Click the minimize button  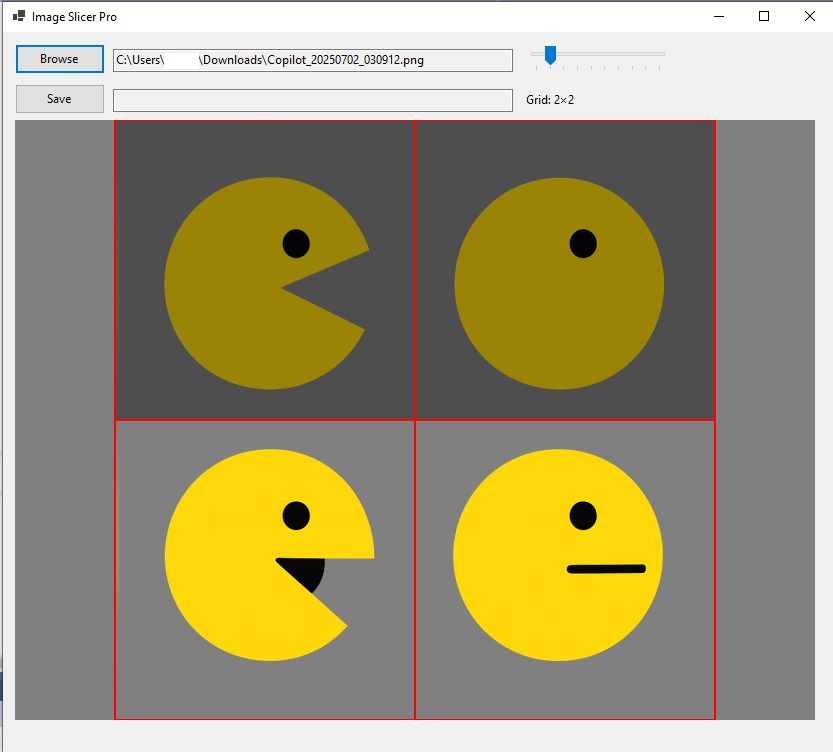(x=718, y=16)
